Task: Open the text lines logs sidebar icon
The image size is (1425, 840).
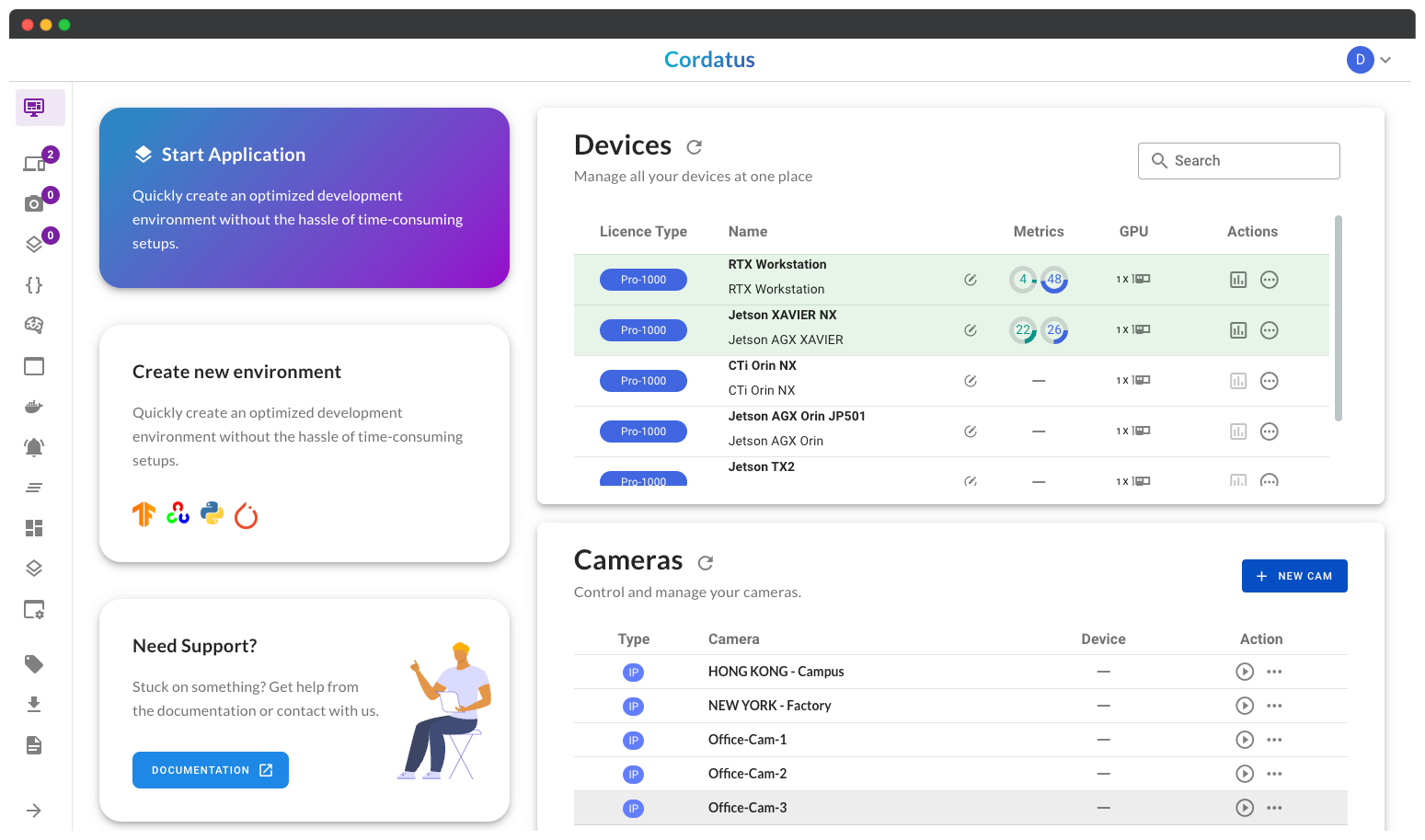Action: pos(34,488)
